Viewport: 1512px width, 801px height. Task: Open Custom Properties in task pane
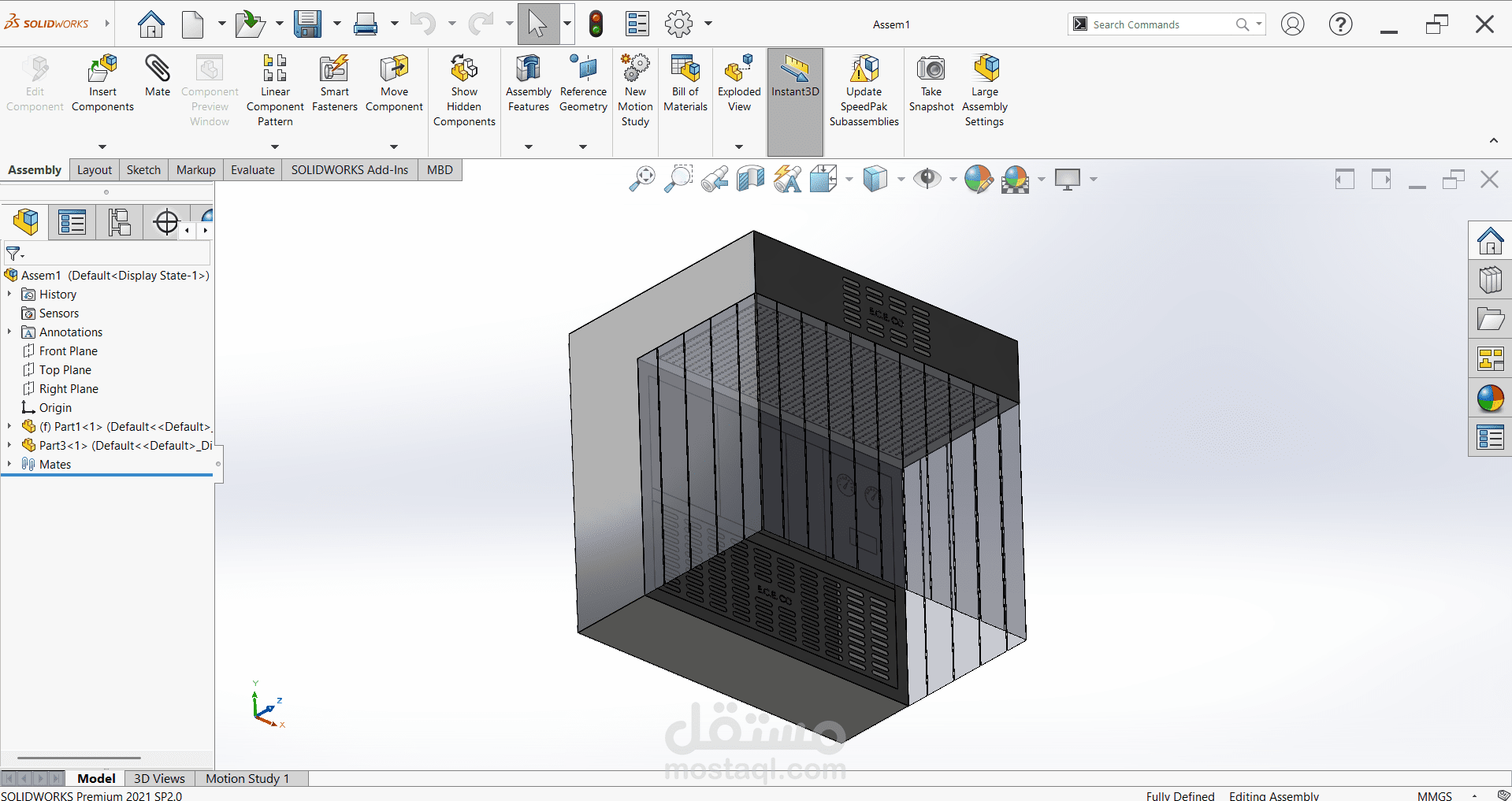coord(1490,438)
